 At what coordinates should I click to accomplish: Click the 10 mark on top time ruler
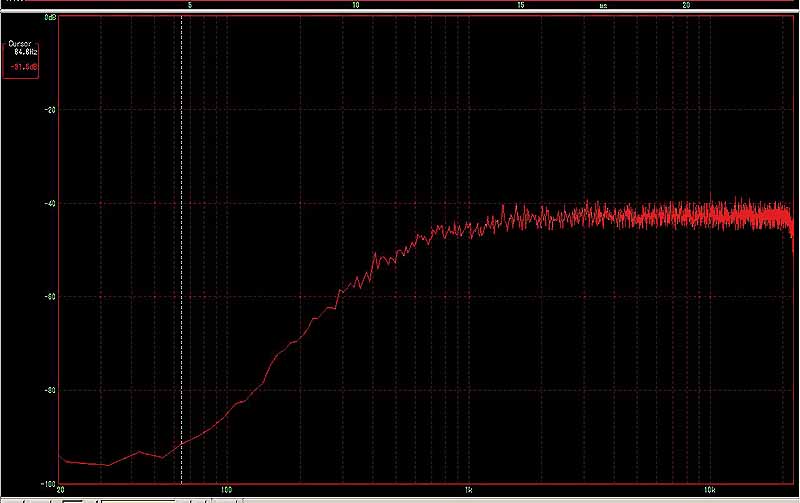click(356, 5)
